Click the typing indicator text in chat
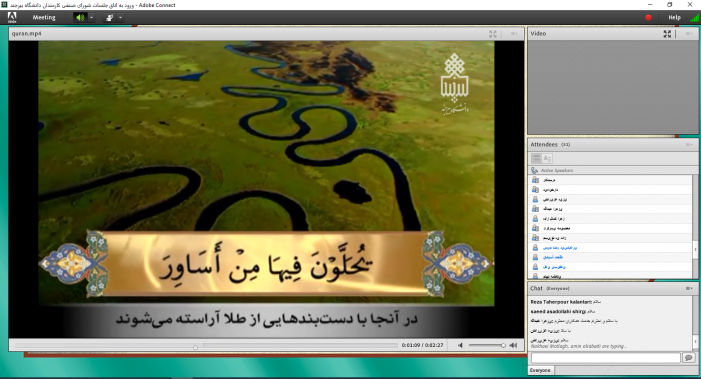The height and width of the screenshot is (379, 701). click(579, 346)
